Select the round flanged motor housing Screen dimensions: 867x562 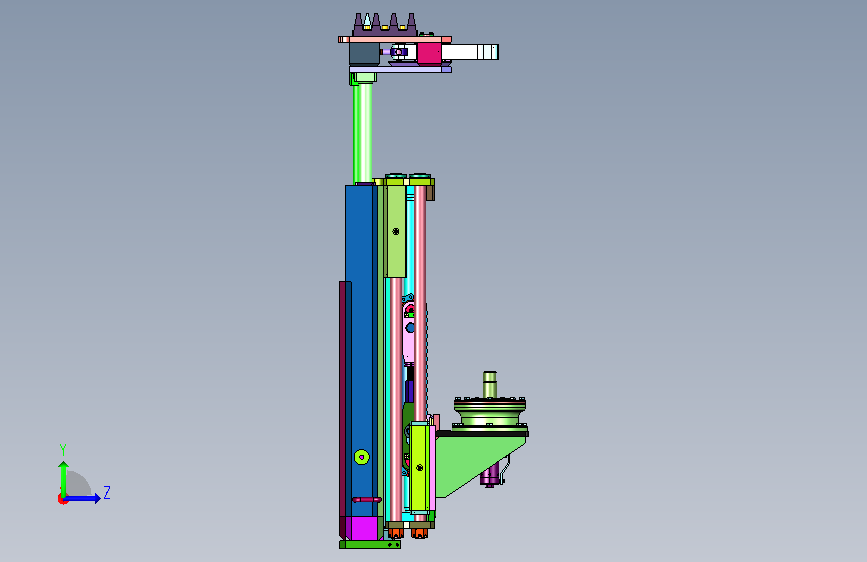[x=490, y=413]
